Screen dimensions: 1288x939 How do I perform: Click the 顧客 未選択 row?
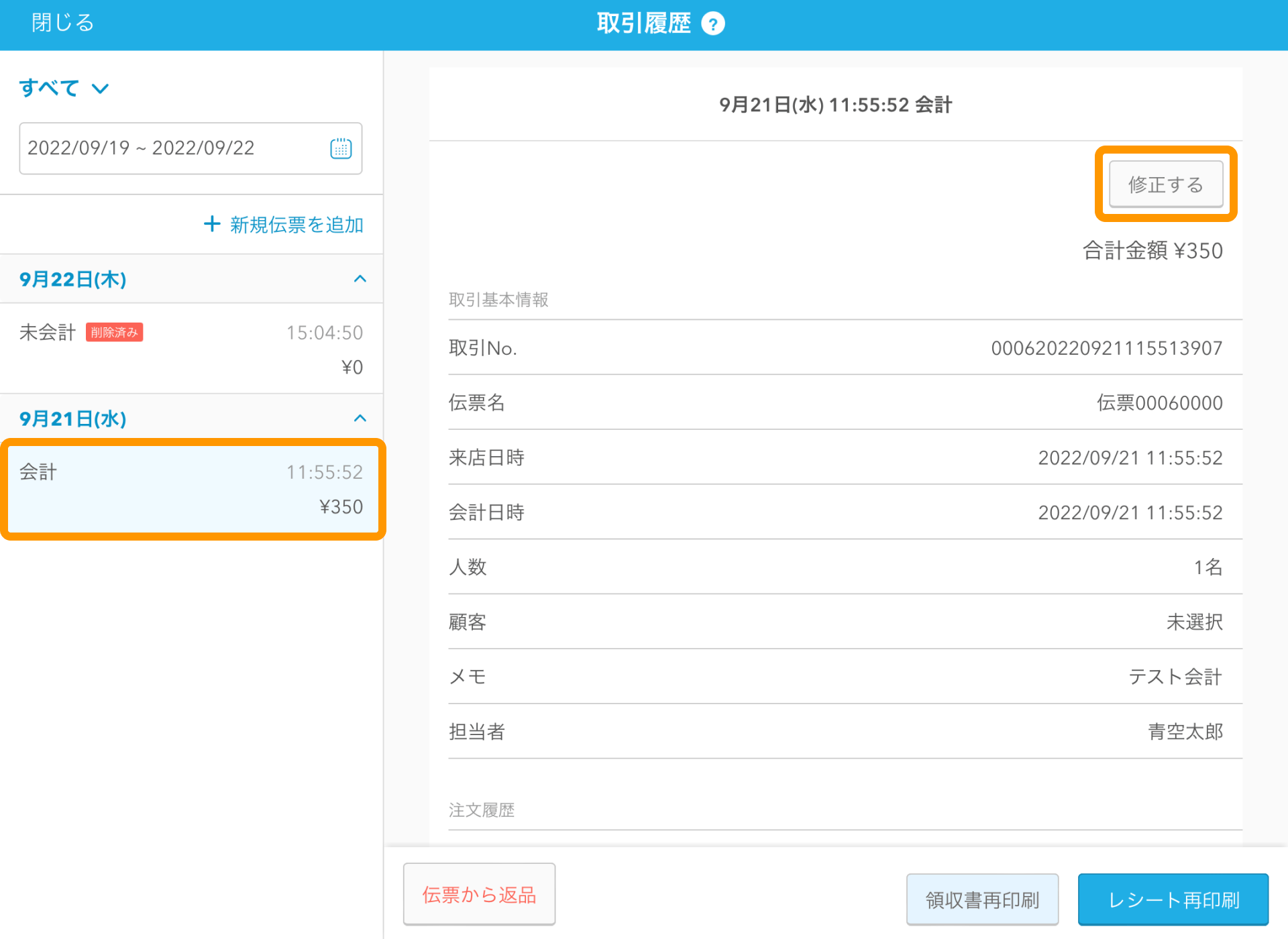tap(835, 622)
